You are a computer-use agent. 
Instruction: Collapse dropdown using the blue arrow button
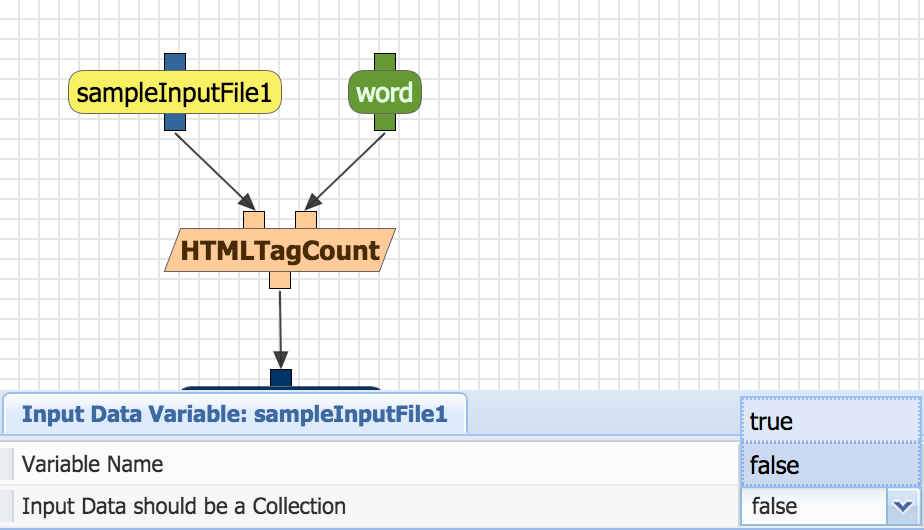(x=903, y=507)
